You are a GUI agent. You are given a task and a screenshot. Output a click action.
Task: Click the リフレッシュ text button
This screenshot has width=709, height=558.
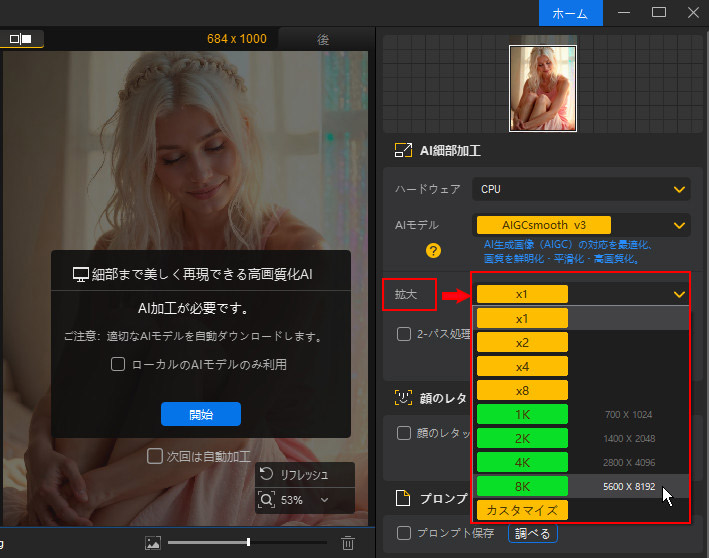tap(304, 475)
